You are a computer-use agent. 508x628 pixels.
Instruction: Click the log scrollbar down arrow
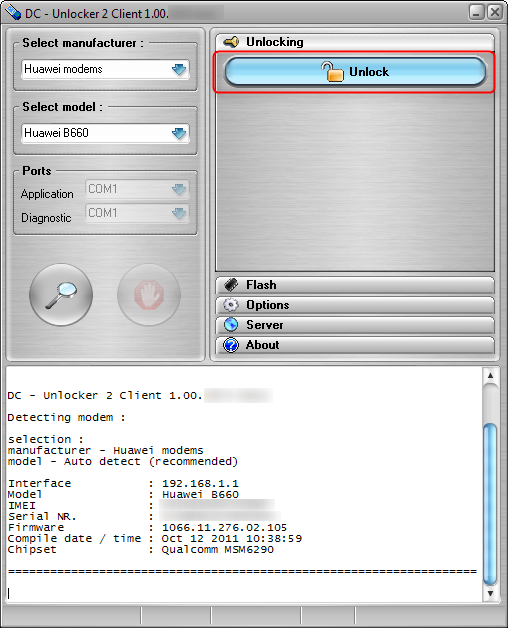[x=490, y=593]
